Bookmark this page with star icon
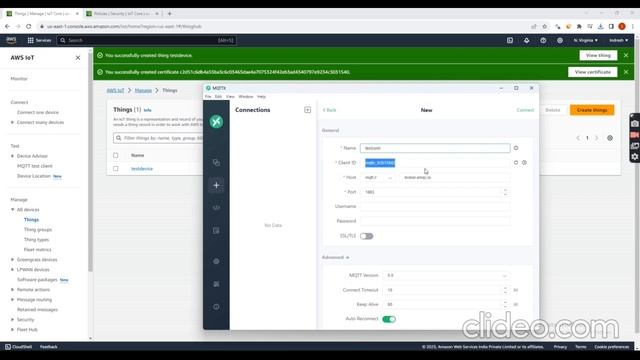Viewport: 640px width, 360px height. click(544, 27)
